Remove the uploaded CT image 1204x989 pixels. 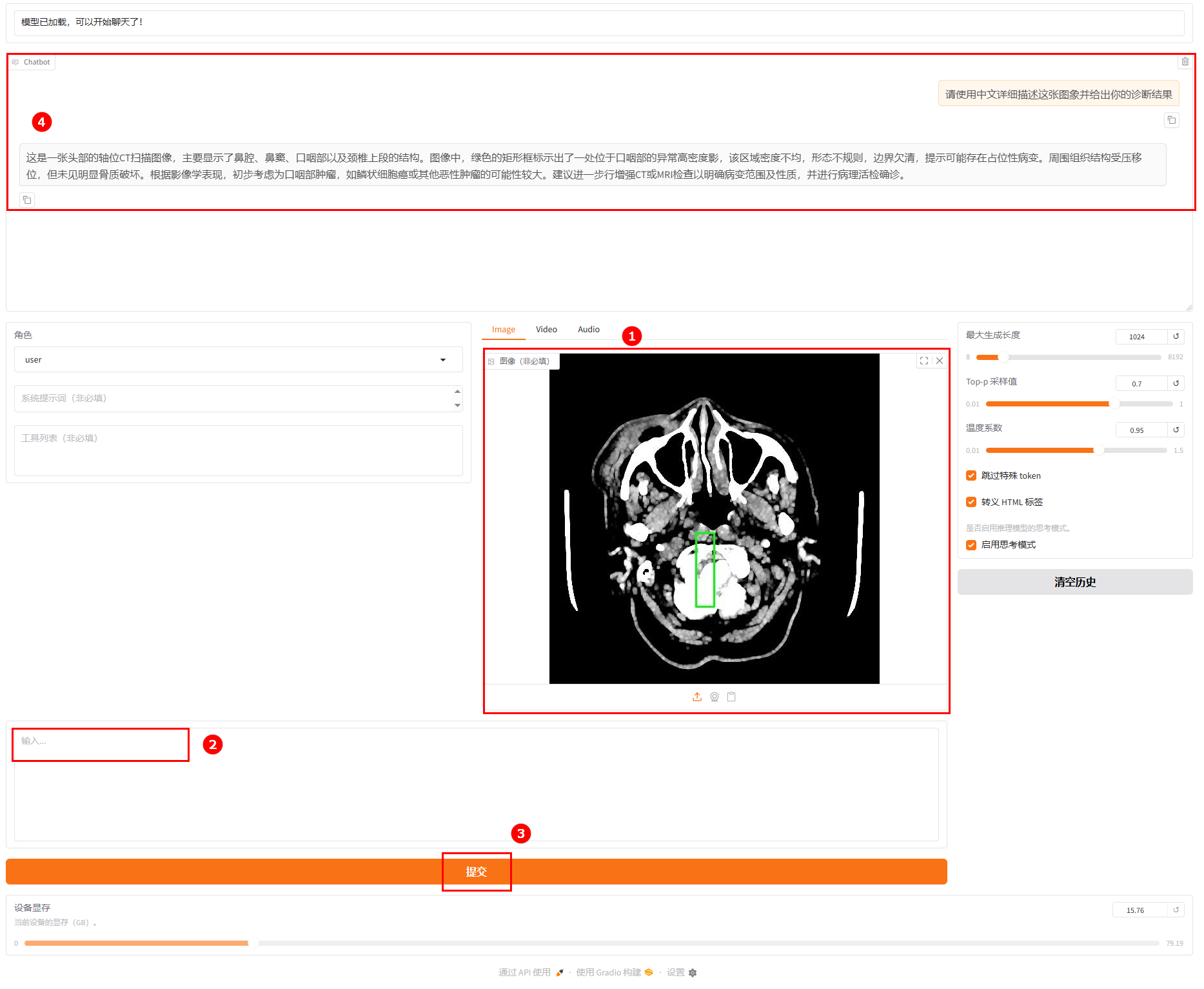(940, 361)
